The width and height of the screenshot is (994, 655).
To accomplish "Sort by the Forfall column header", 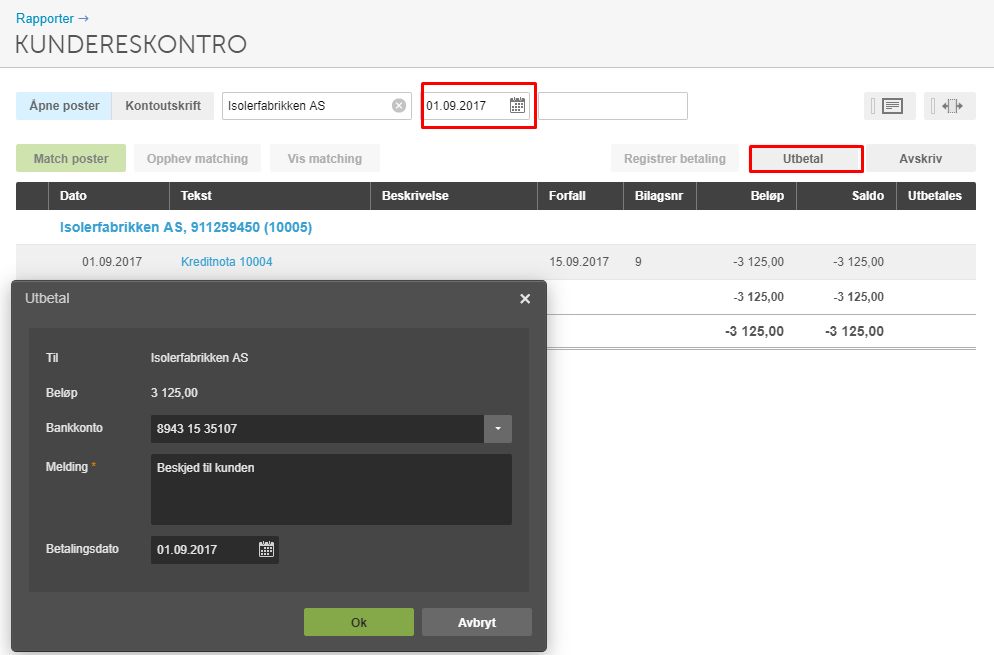I will [580, 196].
